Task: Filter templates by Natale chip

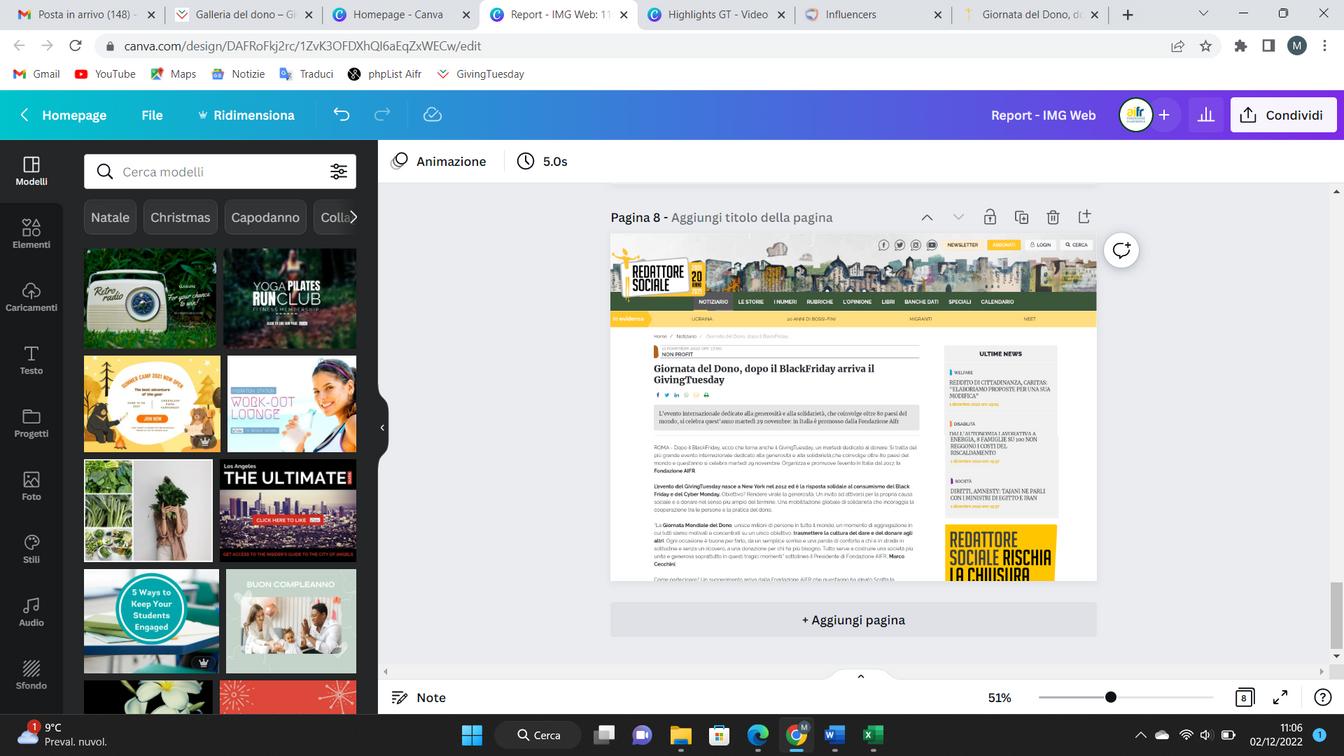Action: (x=110, y=217)
